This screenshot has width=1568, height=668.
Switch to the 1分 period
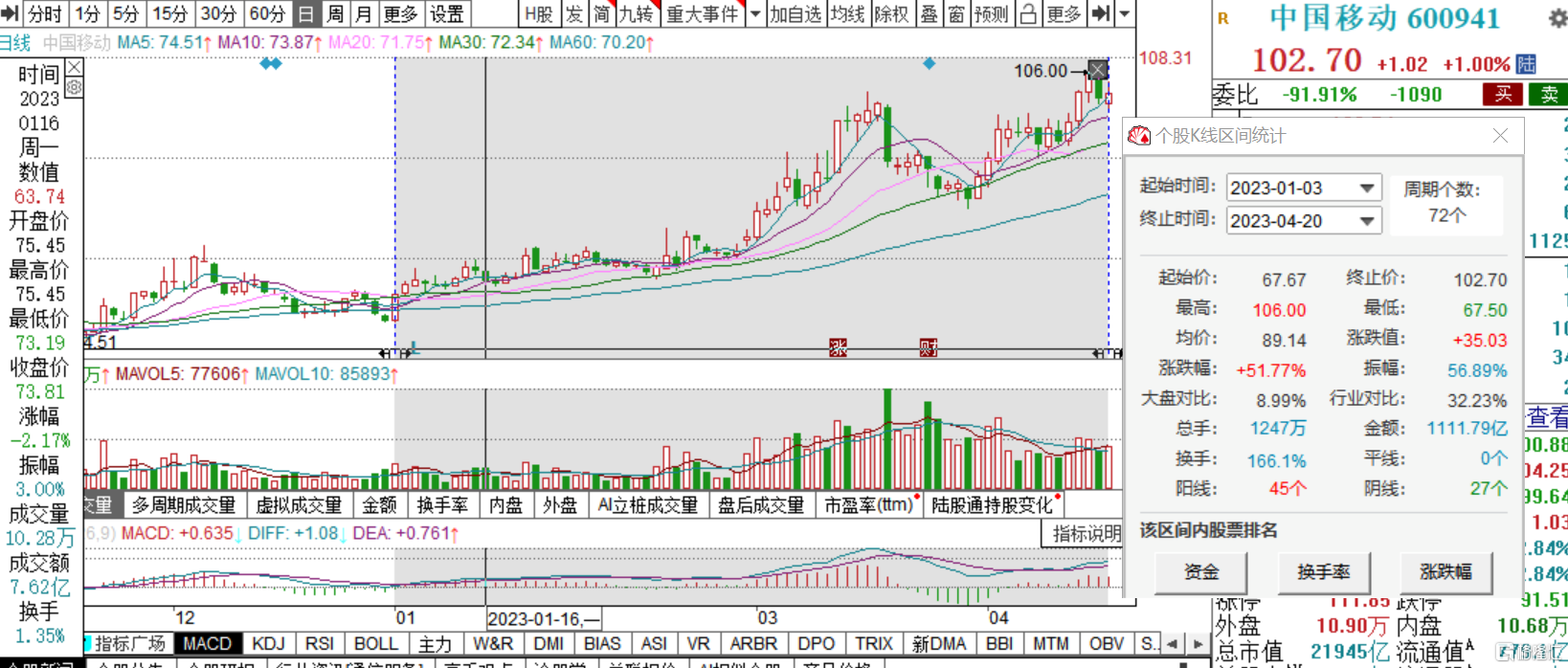(87, 13)
